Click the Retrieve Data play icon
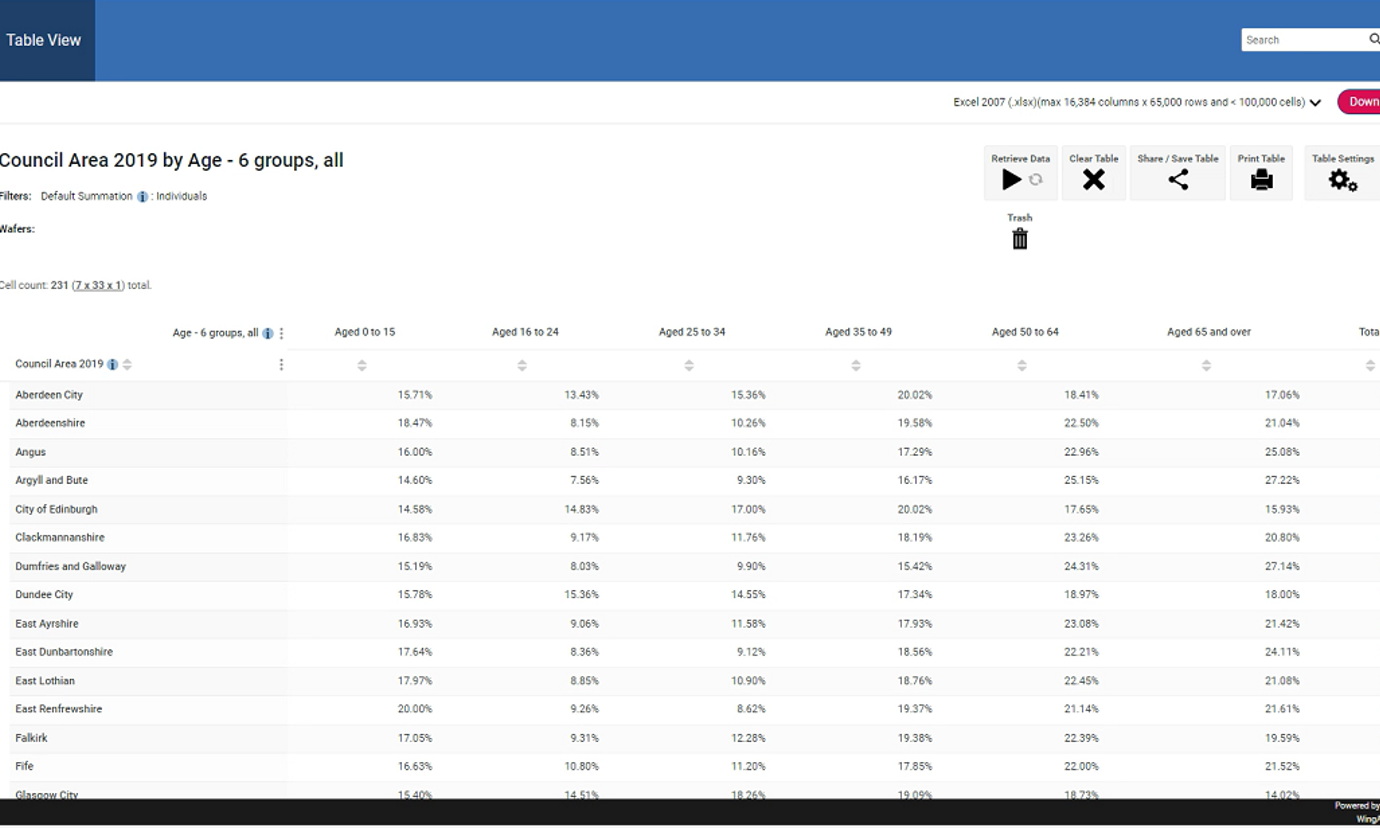1380x828 pixels. [1012, 180]
